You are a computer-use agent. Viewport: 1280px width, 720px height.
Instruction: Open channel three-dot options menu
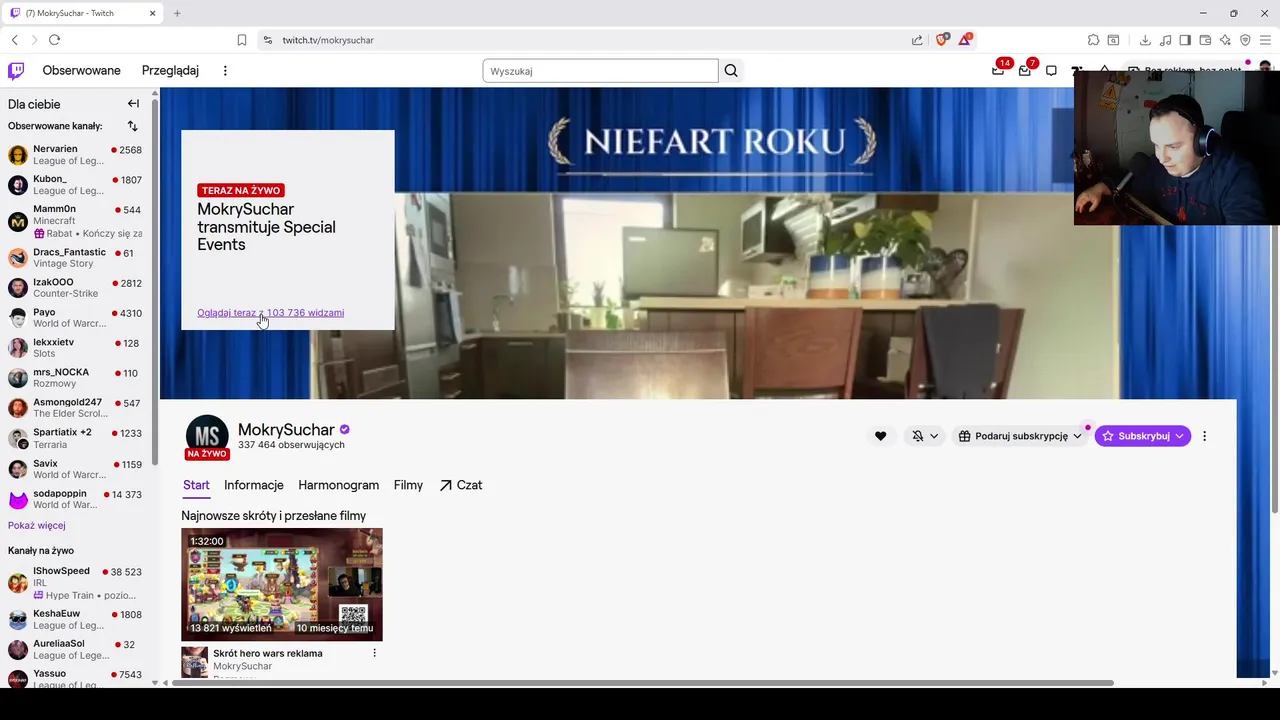1204,436
